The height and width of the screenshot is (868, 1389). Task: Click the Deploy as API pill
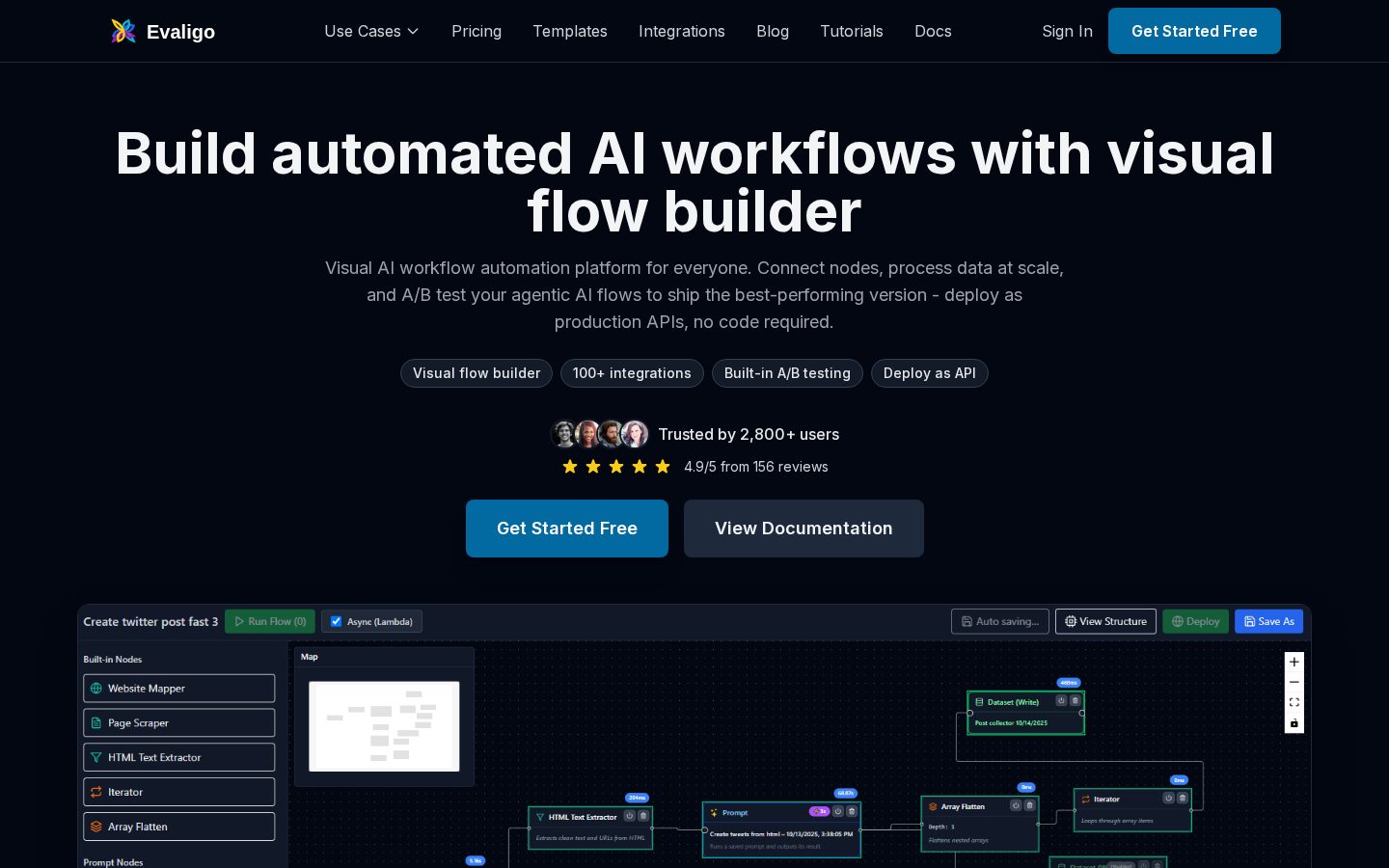click(x=930, y=373)
